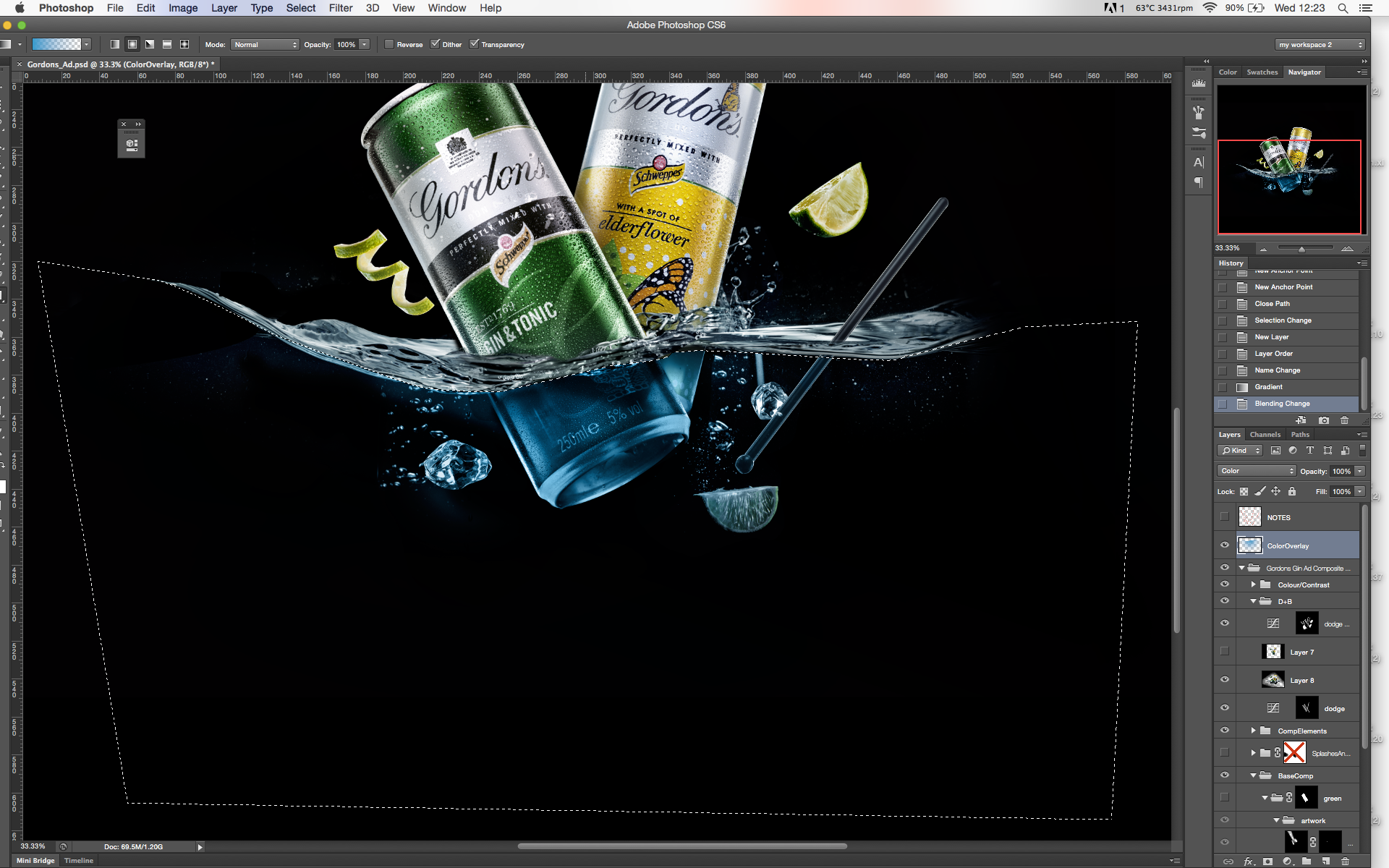Click lock transparent pixels icon
Viewport: 1389px width, 868px height.
[1244, 492]
